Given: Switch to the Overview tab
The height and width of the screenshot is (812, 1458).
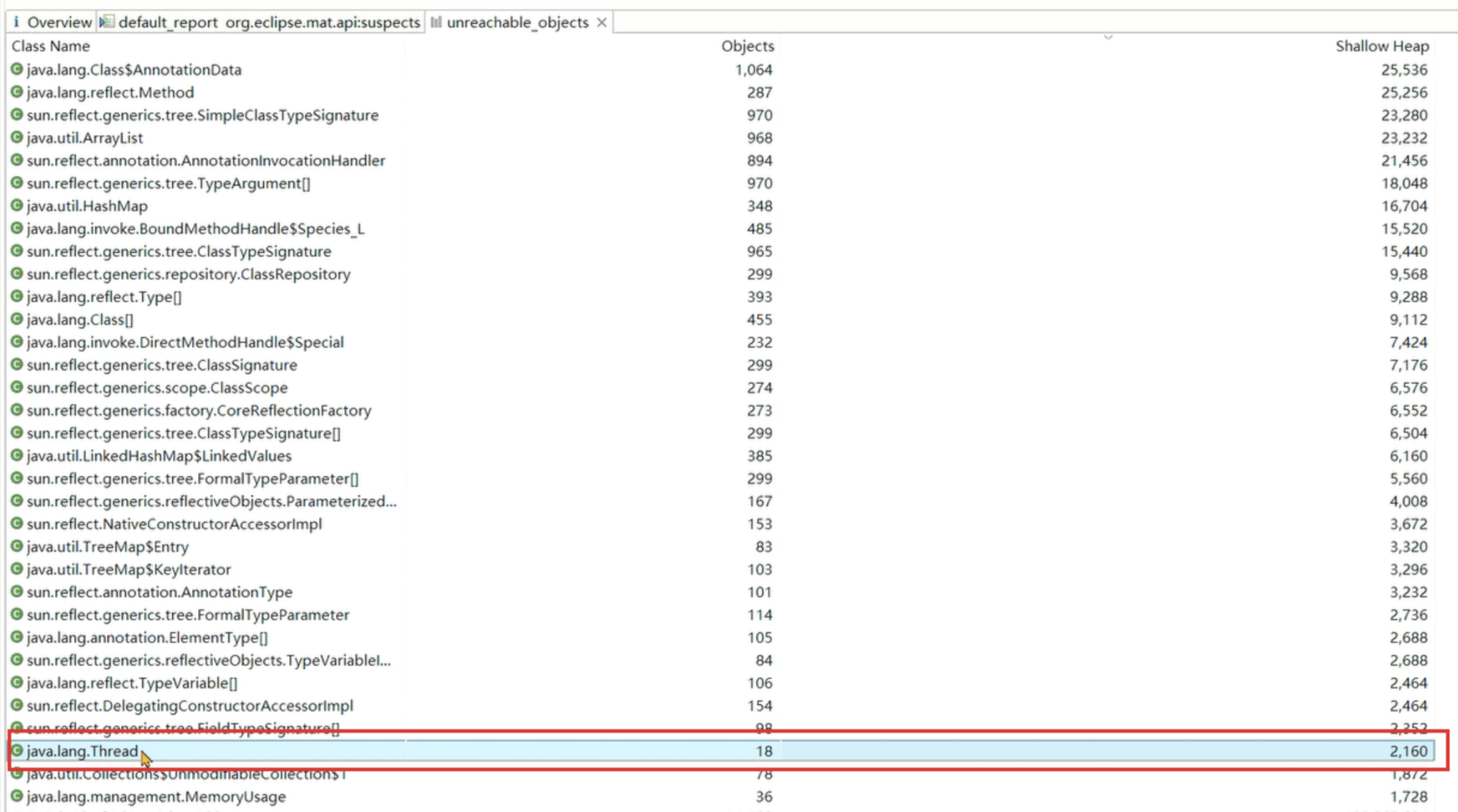Looking at the screenshot, I should [58, 22].
